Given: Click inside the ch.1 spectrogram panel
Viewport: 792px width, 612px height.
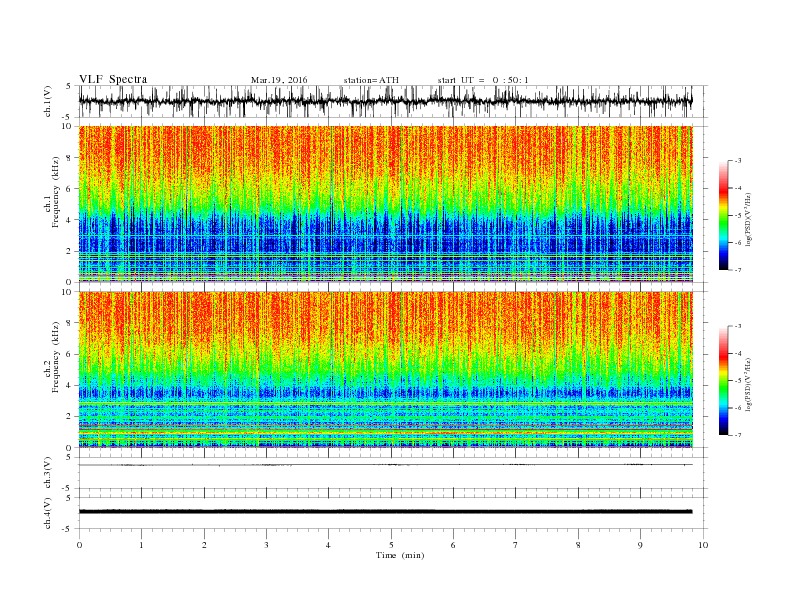Looking at the screenshot, I should click(385, 204).
